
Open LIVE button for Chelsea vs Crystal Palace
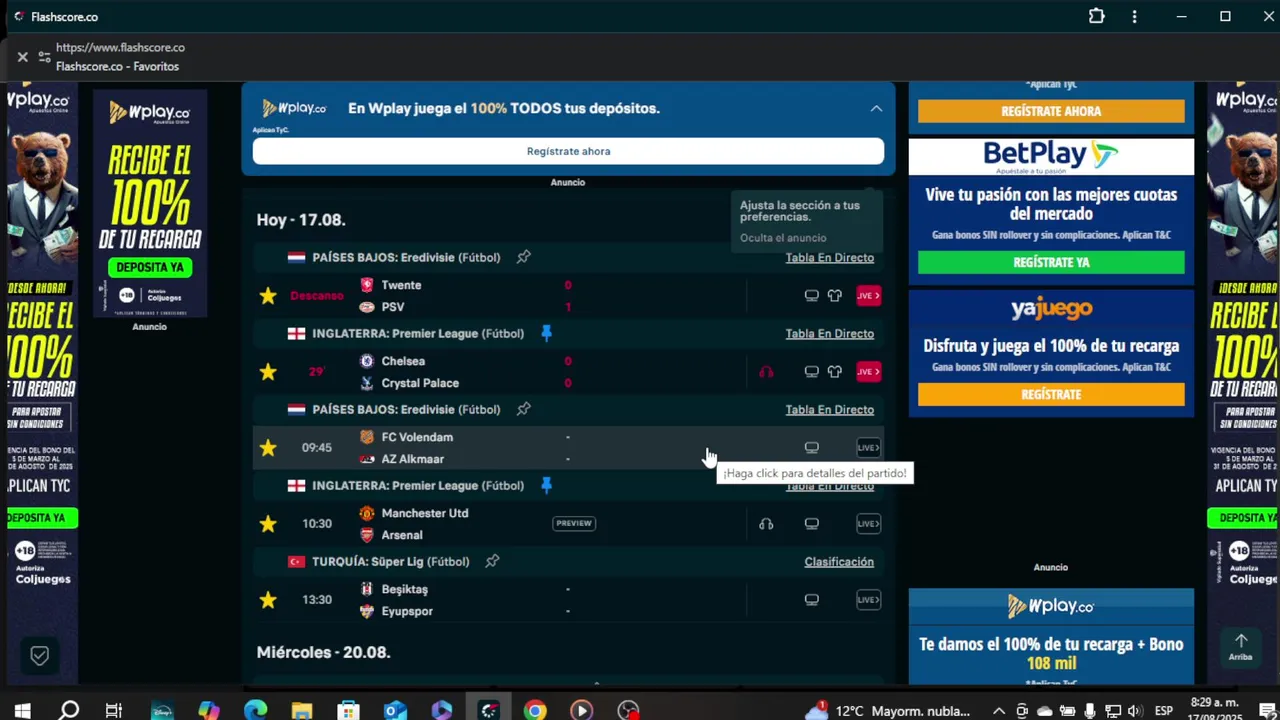868,372
